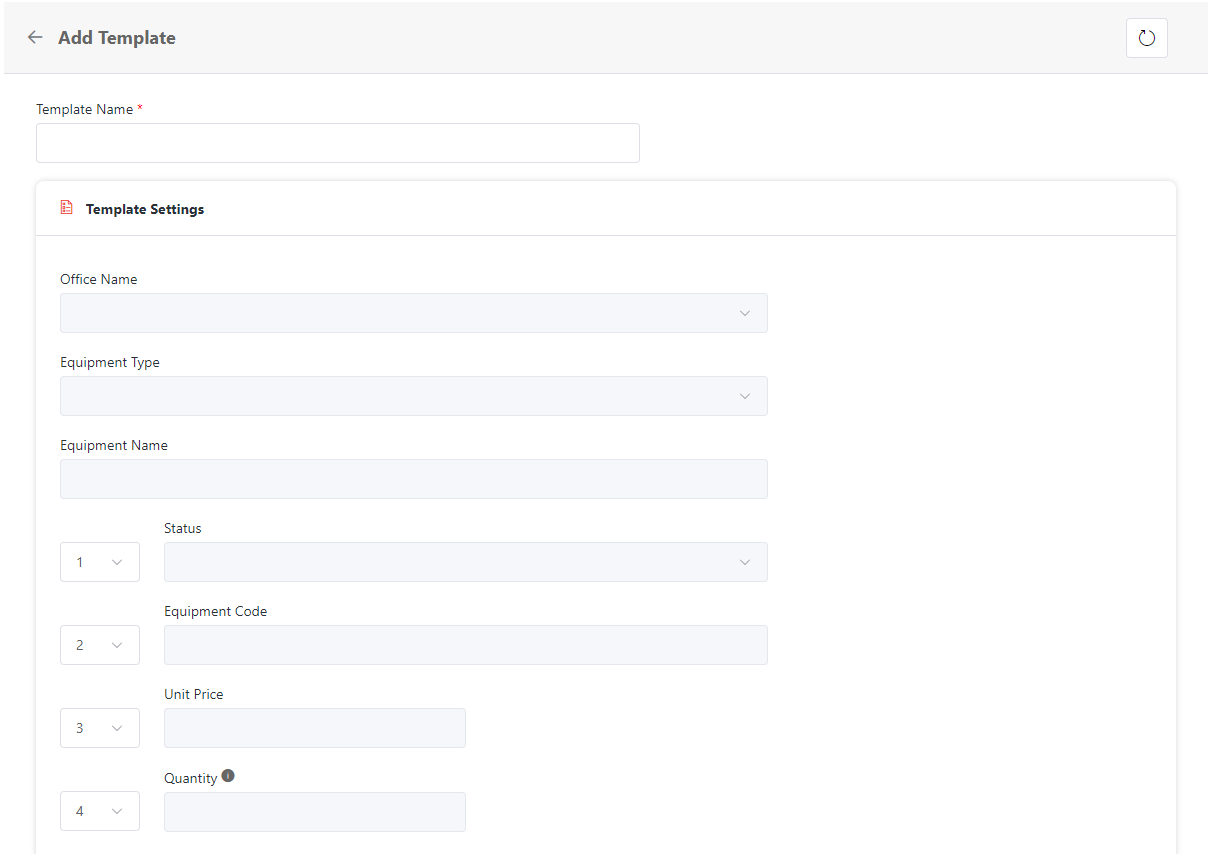This screenshot has width=1211, height=854.
Task: Open the Office Name dropdown
Action: click(x=413, y=312)
